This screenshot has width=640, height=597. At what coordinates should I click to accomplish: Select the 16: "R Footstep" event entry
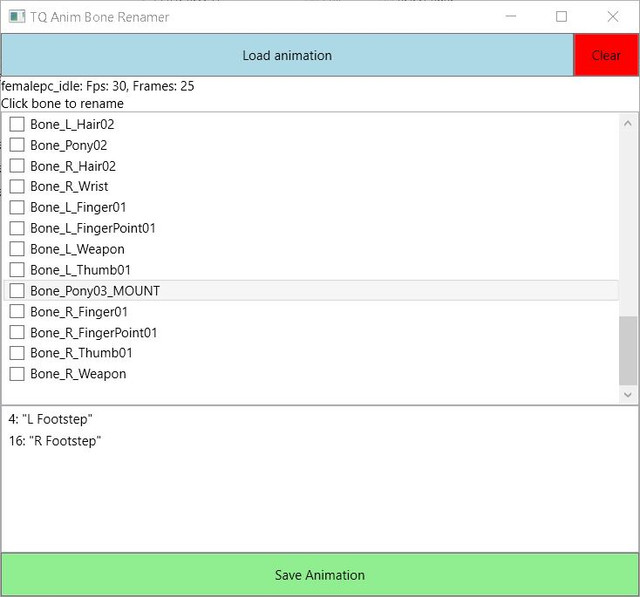[55, 441]
